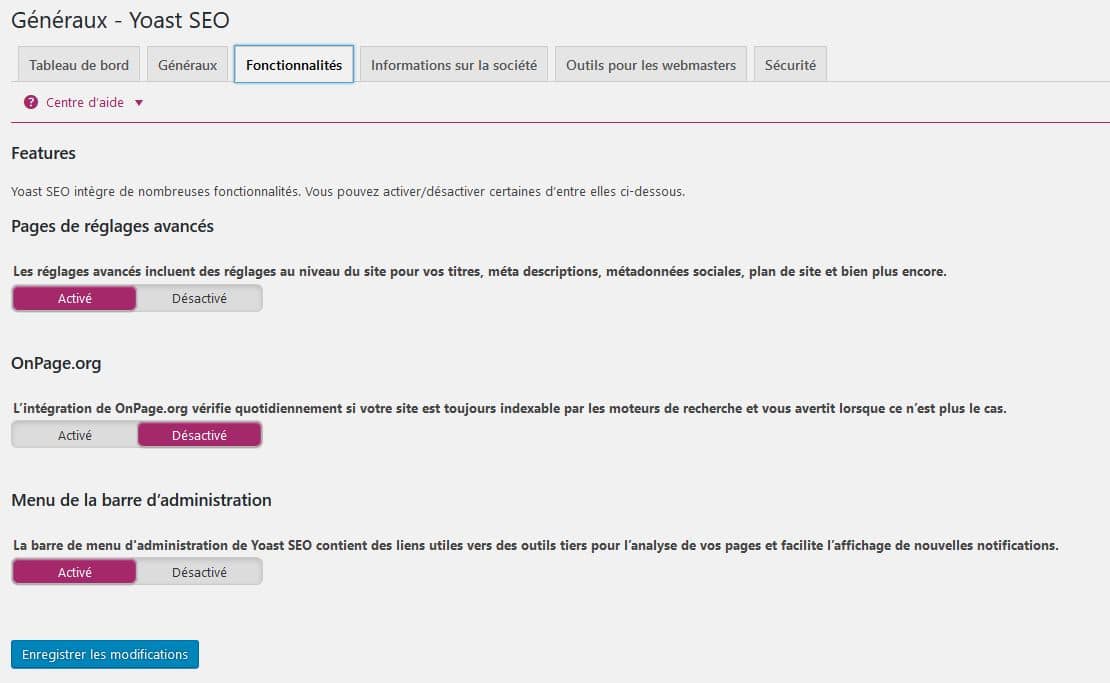
Task: Set Pages de réglages avancés to Activé
Action: [74, 299]
